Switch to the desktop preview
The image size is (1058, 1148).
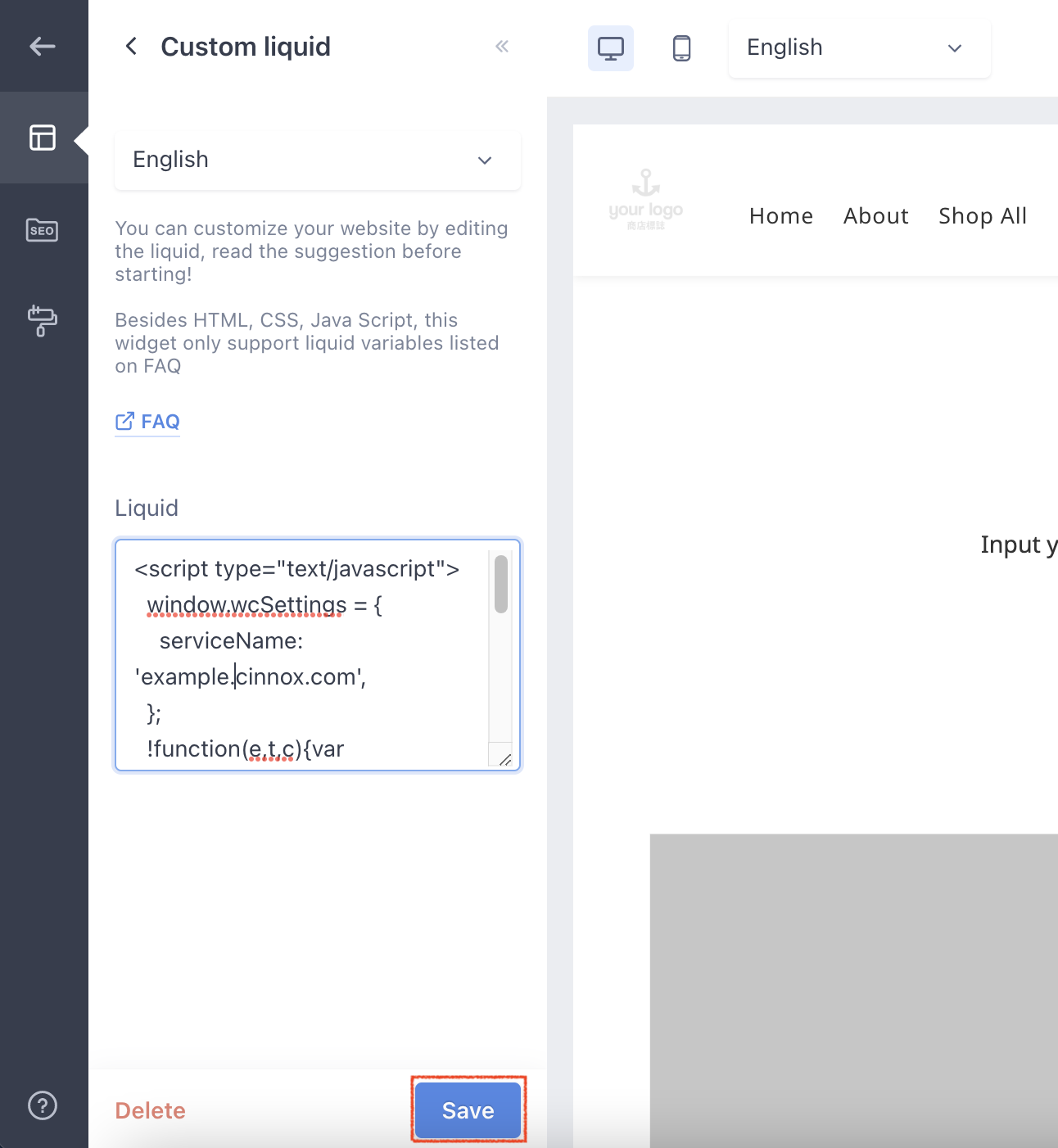click(611, 48)
